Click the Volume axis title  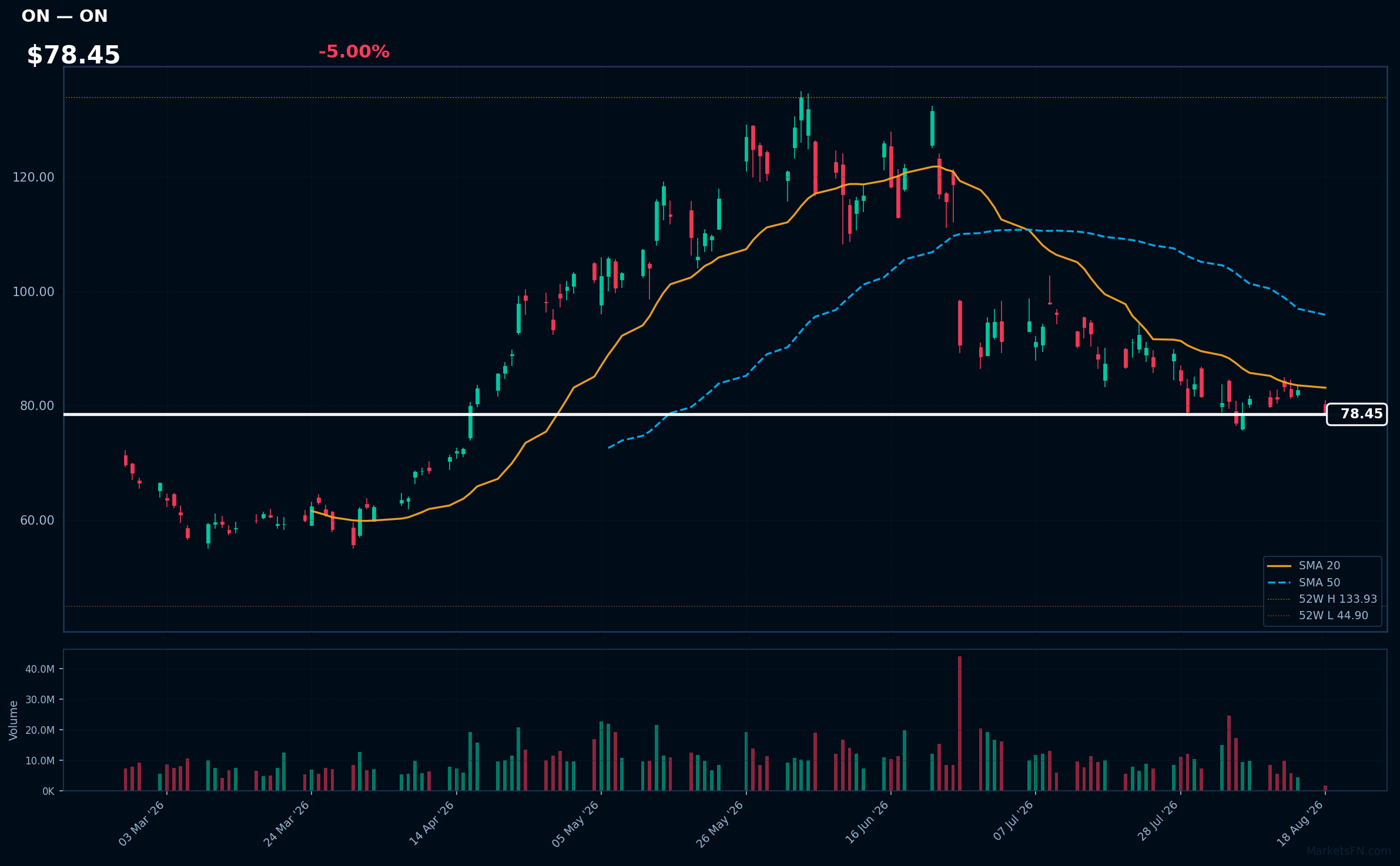(14, 720)
